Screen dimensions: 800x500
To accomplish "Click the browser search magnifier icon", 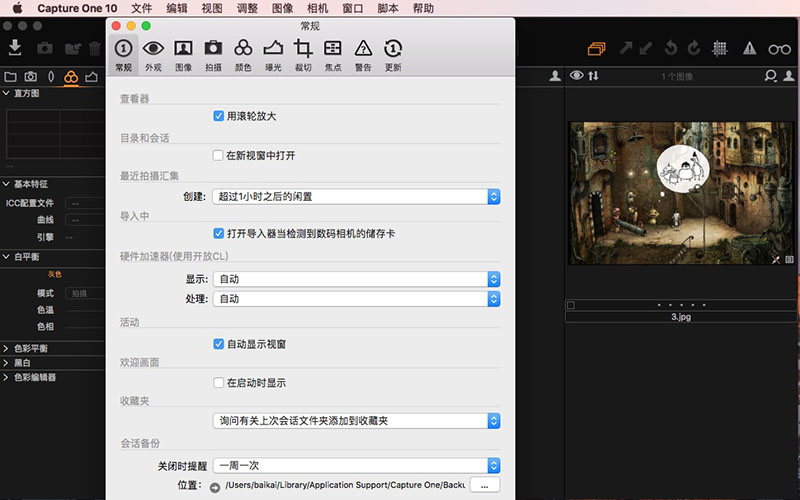I will [x=770, y=76].
